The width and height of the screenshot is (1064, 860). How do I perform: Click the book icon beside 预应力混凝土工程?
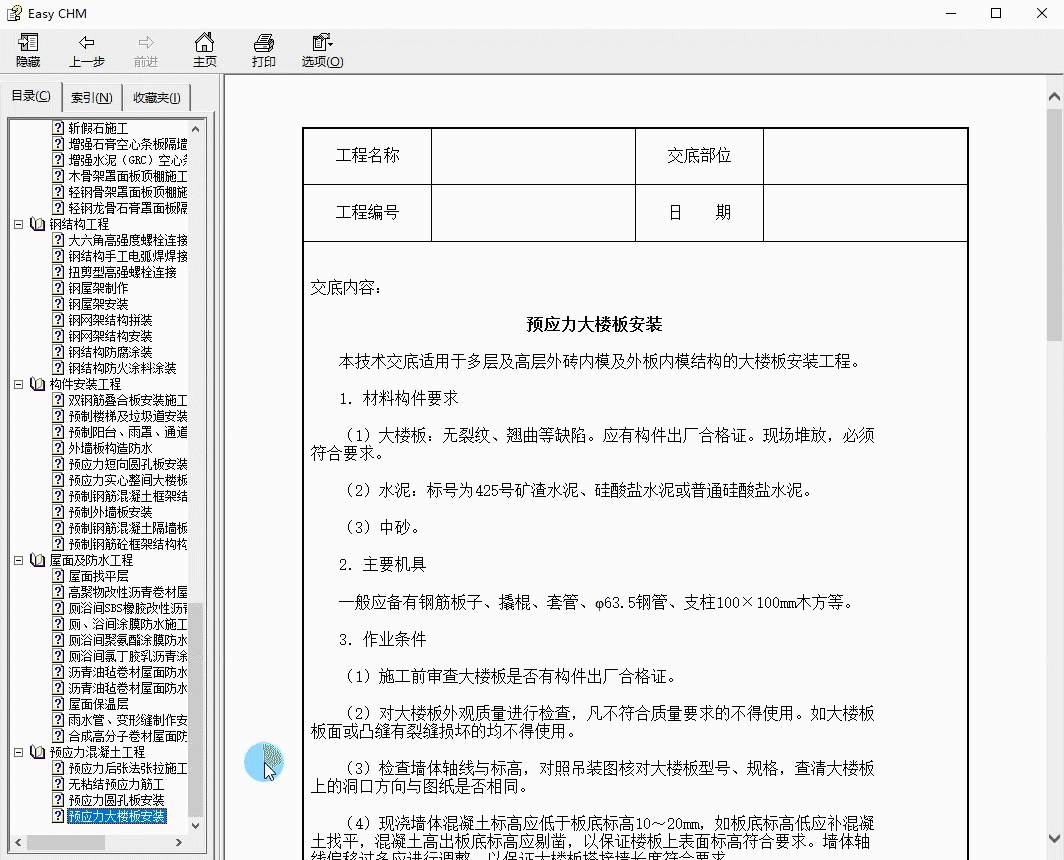(37, 752)
